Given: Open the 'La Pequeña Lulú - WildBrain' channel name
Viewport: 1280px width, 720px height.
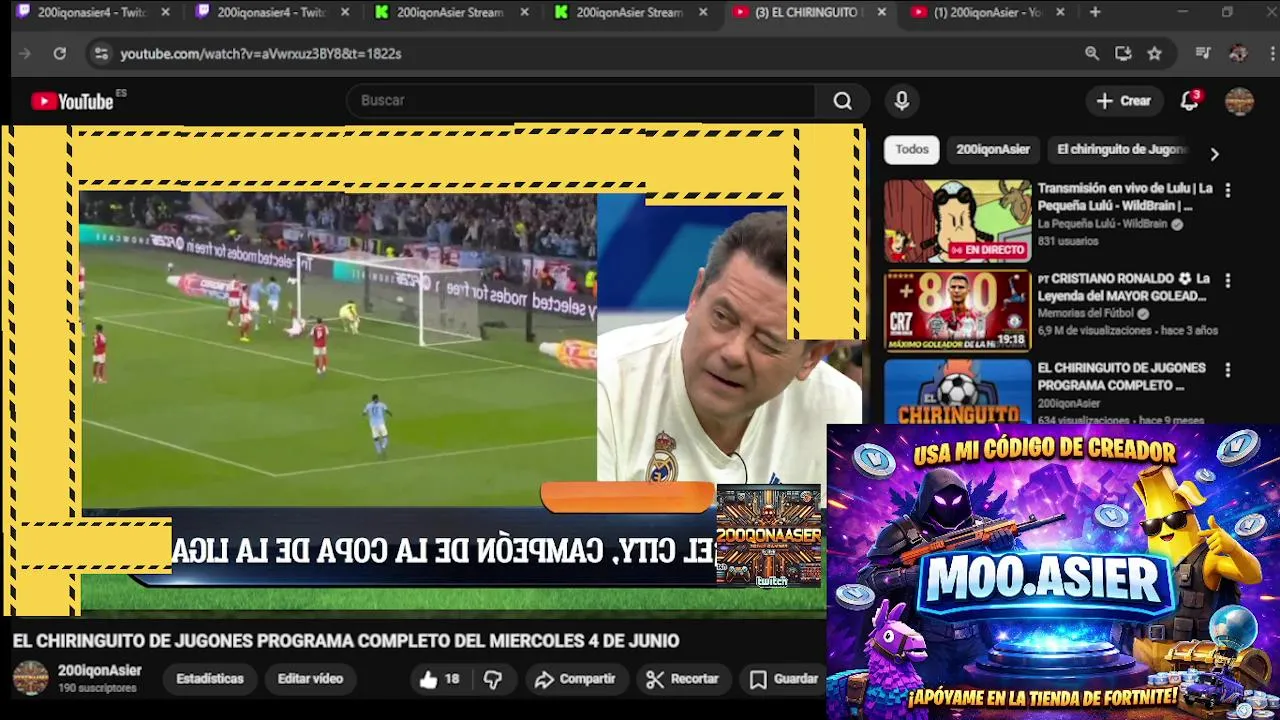Looking at the screenshot, I should [1103, 224].
